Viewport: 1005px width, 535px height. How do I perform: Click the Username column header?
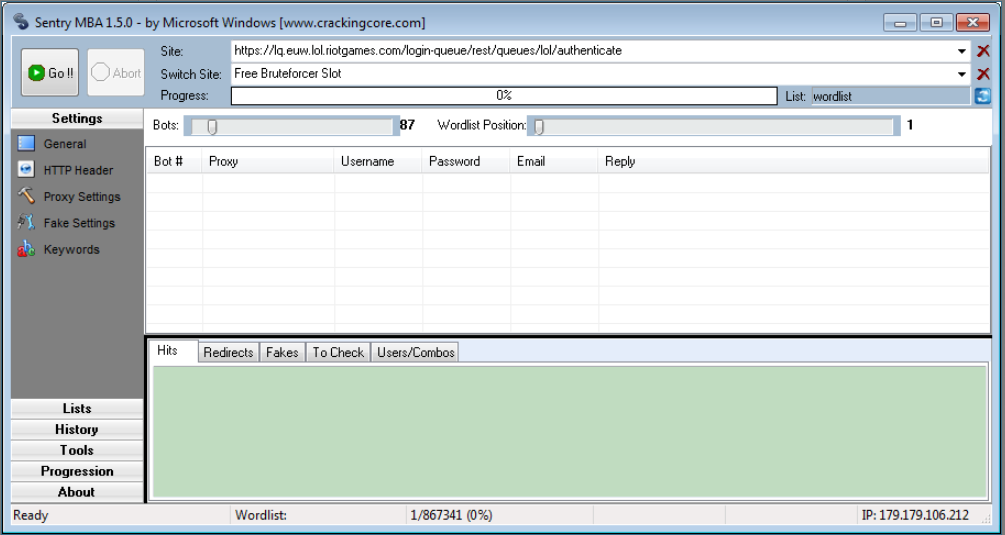point(367,161)
